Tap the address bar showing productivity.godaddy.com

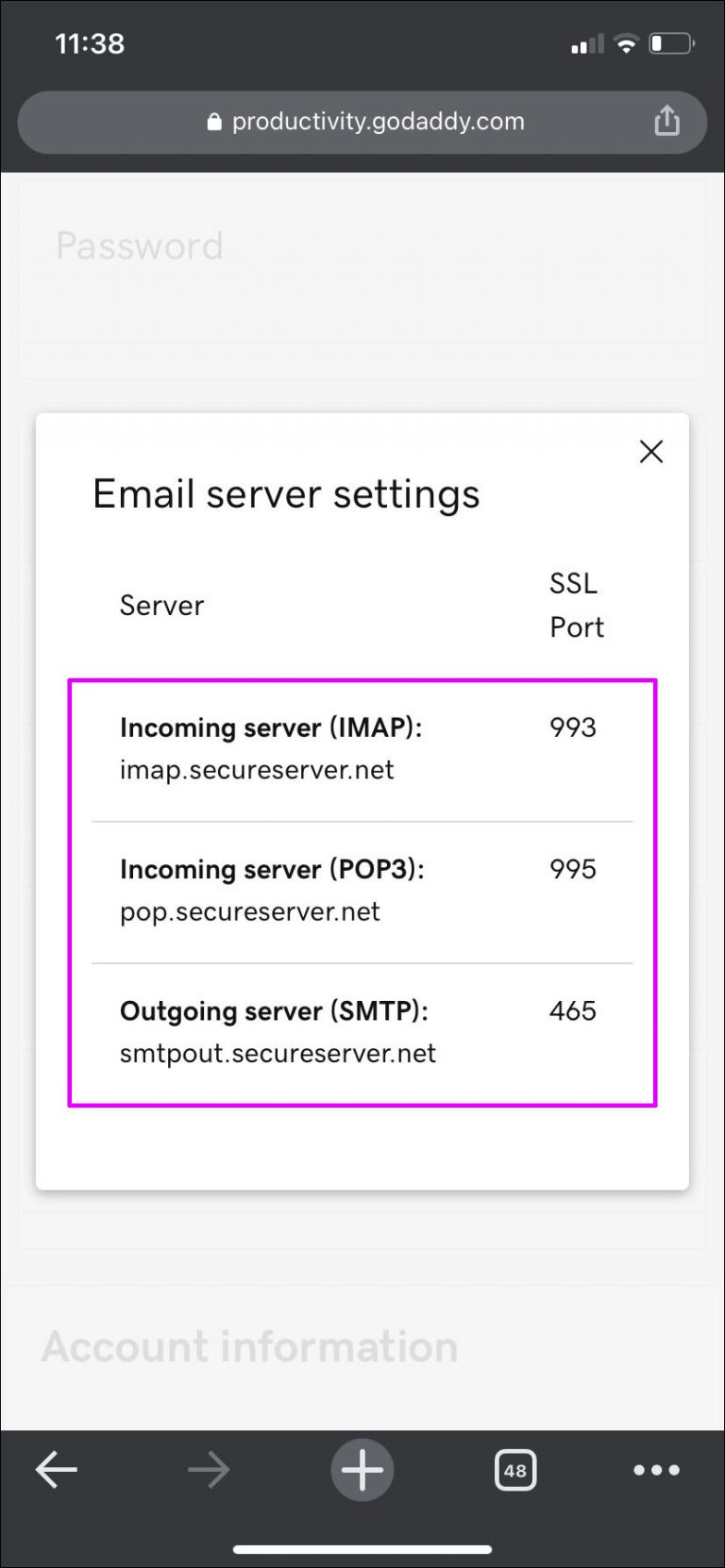click(362, 121)
